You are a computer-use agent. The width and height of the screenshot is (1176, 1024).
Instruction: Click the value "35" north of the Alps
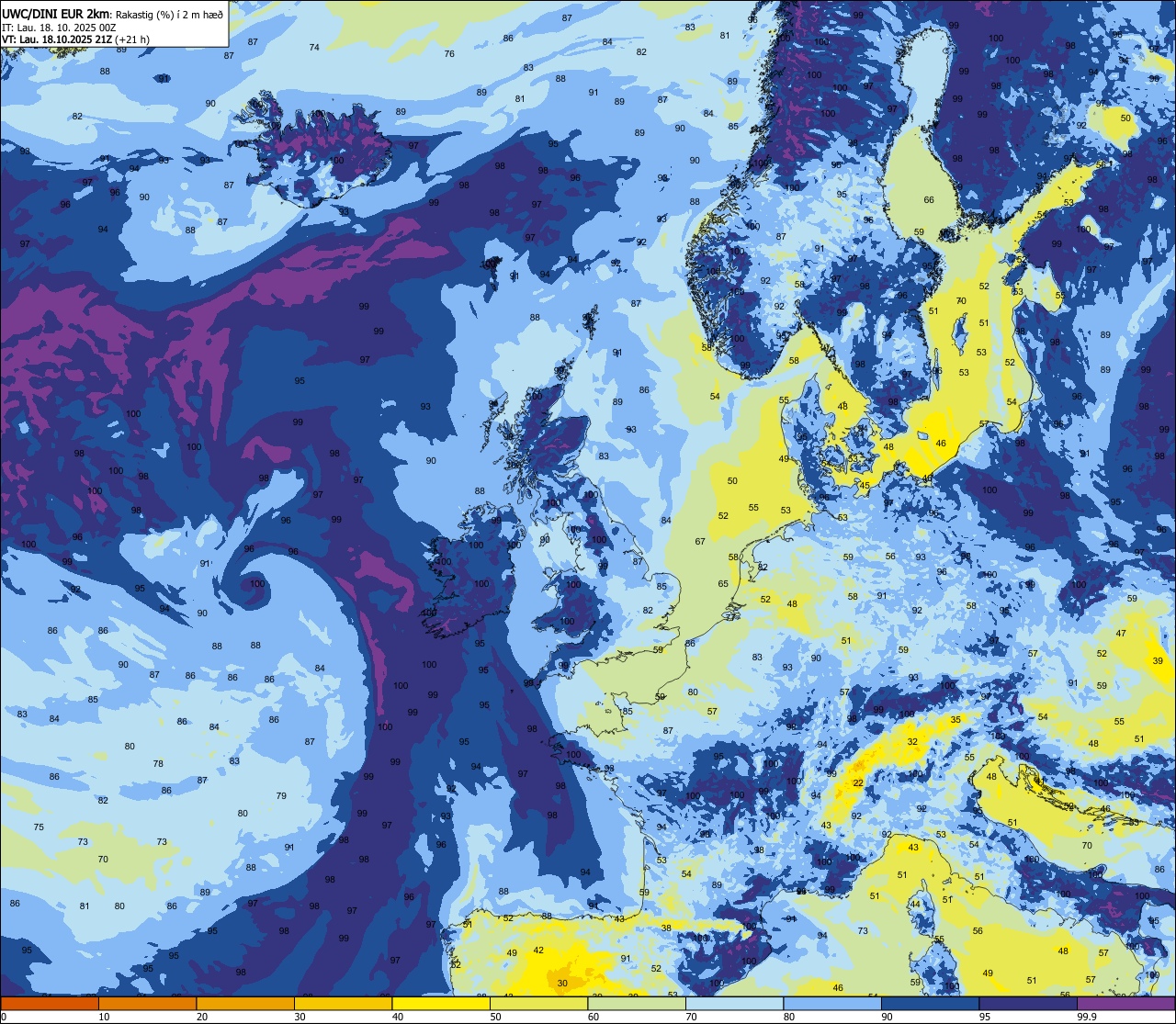click(x=955, y=719)
